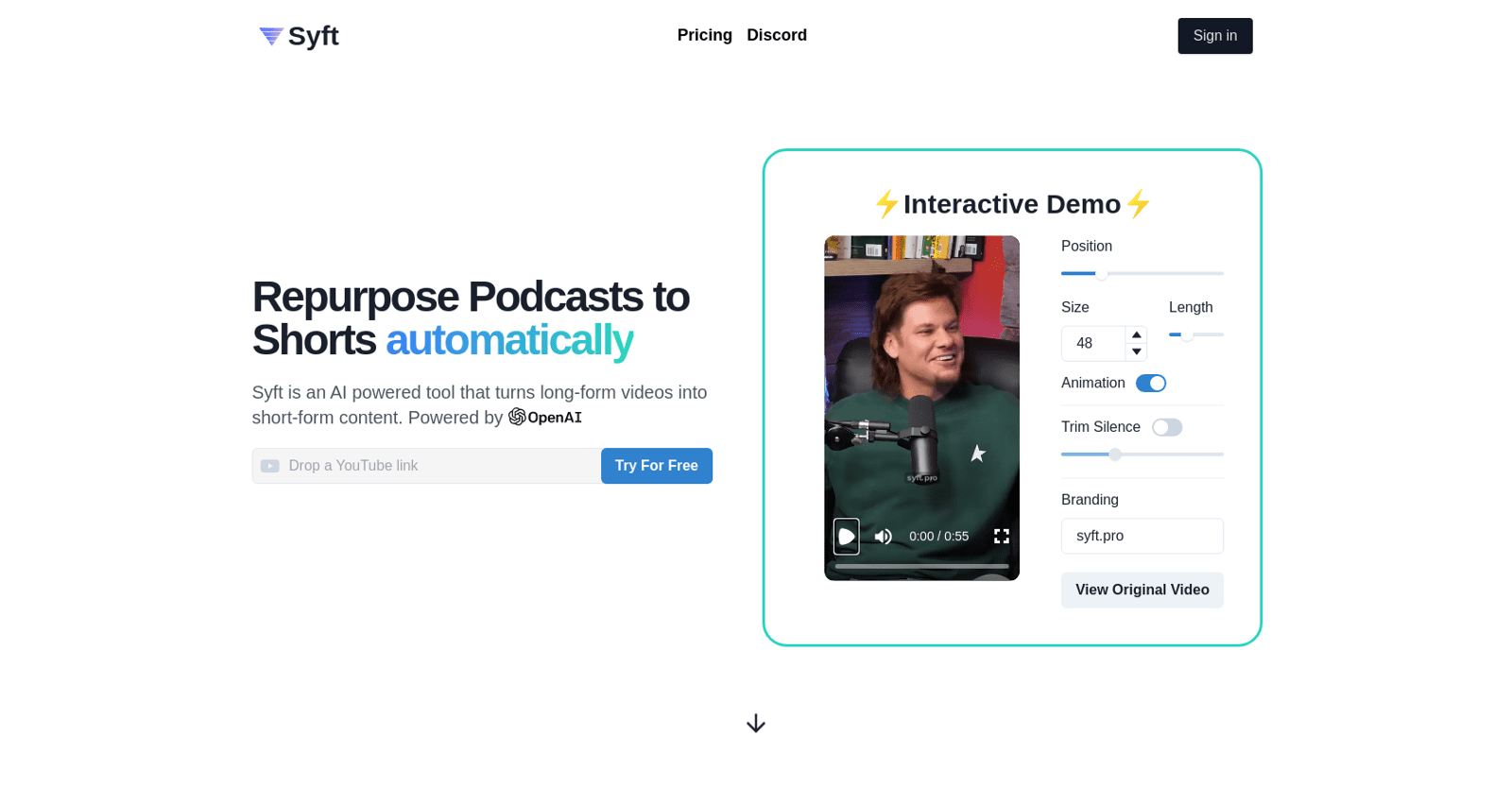Click the Branding text field
1512x788 pixels.
1142,536
